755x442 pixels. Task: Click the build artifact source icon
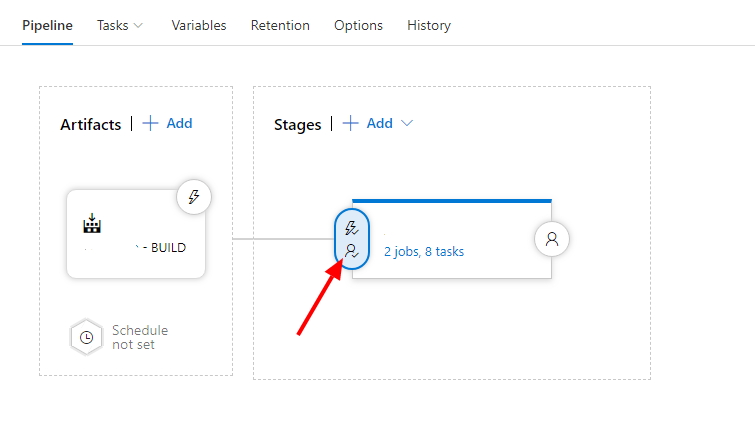coord(92,224)
